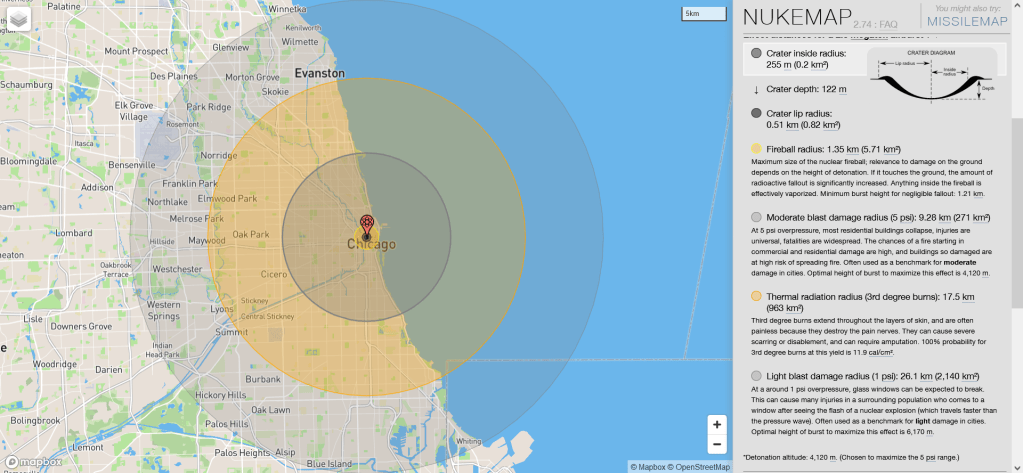
Task: Zoom in with the plus button
Action: pos(716,424)
